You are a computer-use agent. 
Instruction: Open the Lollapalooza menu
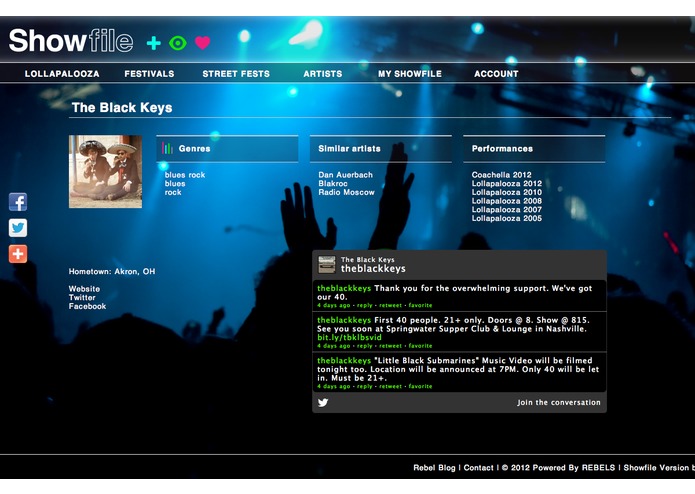62,74
